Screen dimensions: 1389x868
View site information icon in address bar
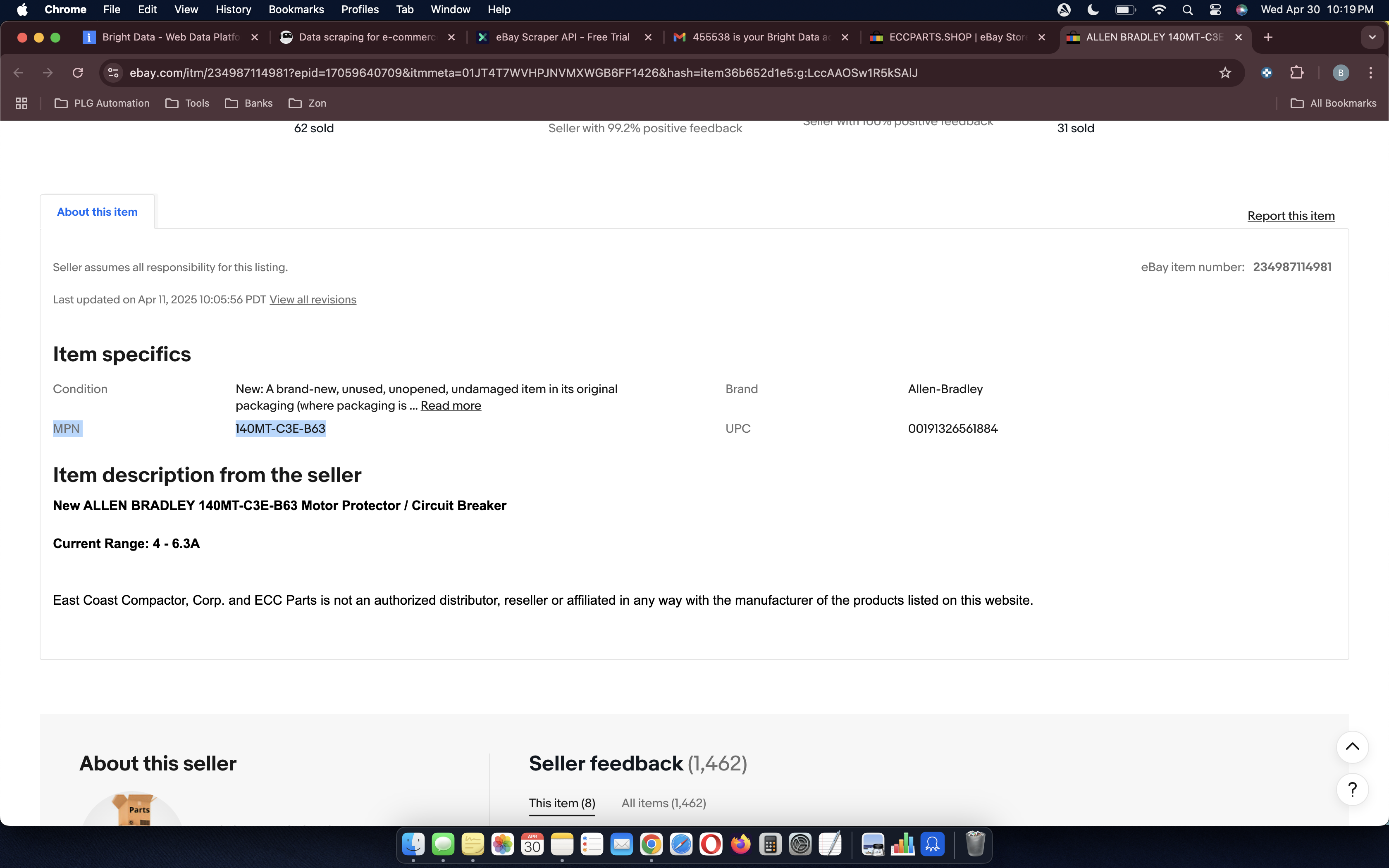(x=113, y=73)
